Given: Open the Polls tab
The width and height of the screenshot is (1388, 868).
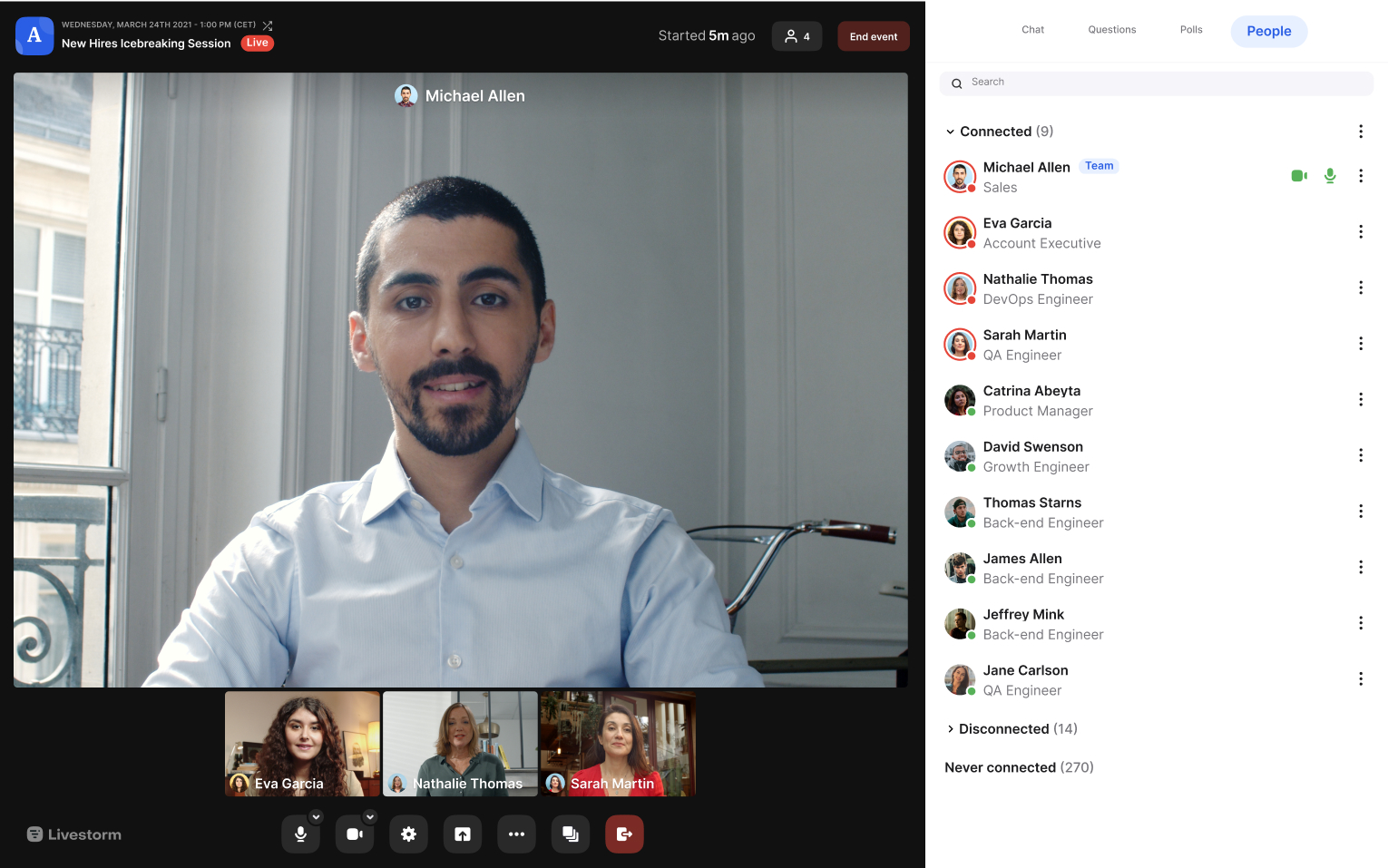Looking at the screenshot, I should (x=1191, y=30).
